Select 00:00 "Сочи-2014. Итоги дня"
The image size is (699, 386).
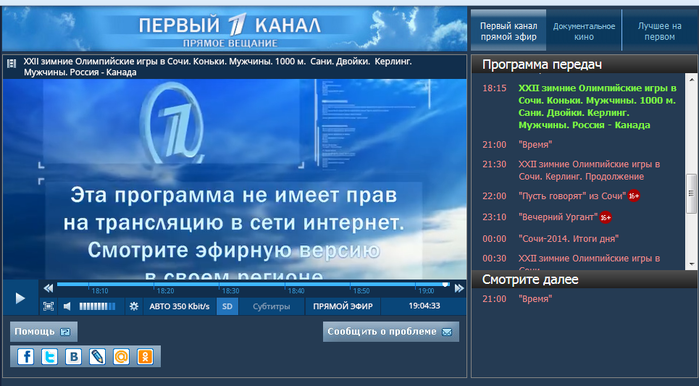pos(551,238)
